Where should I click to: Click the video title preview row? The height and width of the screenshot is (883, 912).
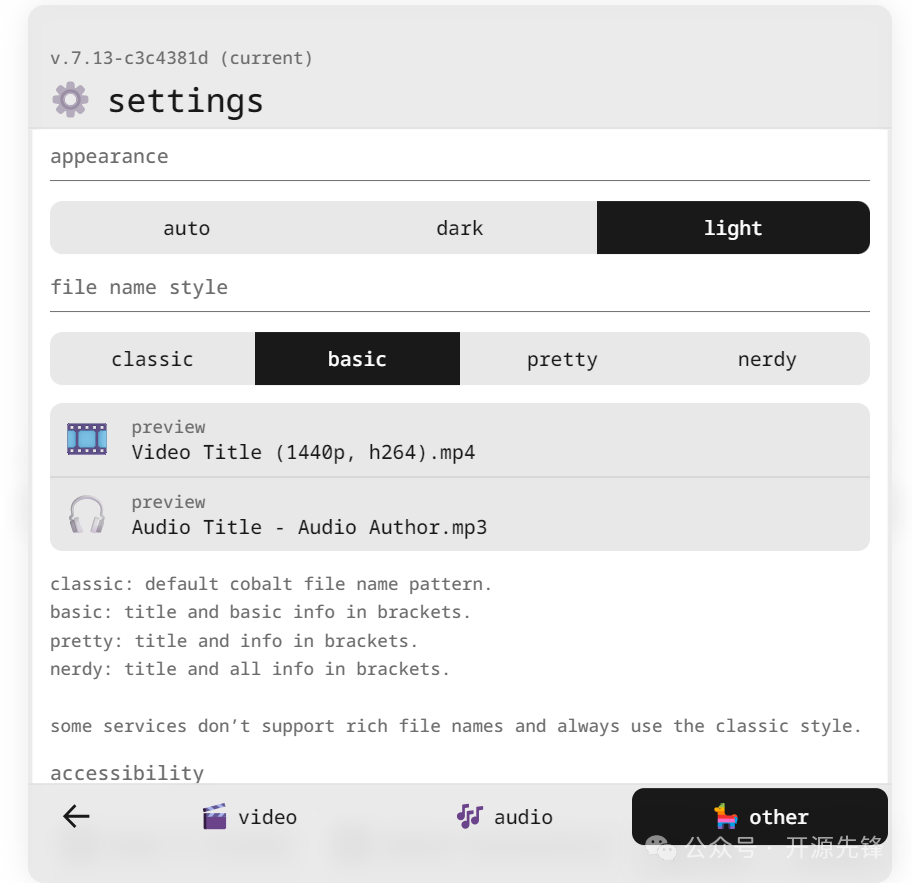(460, 440)
